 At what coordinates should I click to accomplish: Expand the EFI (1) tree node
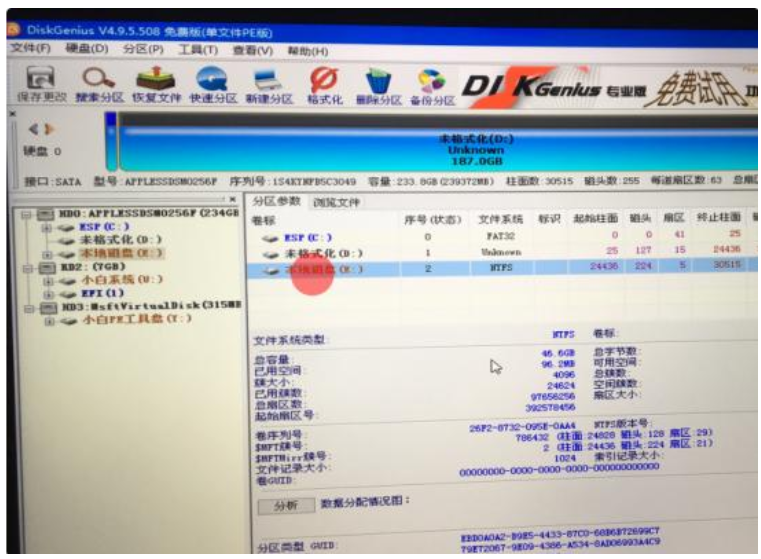tap(48, 294)
